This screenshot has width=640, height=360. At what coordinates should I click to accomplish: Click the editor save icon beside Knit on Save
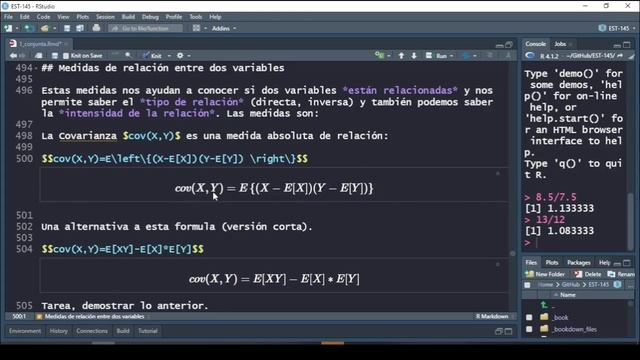pos(55,56)
